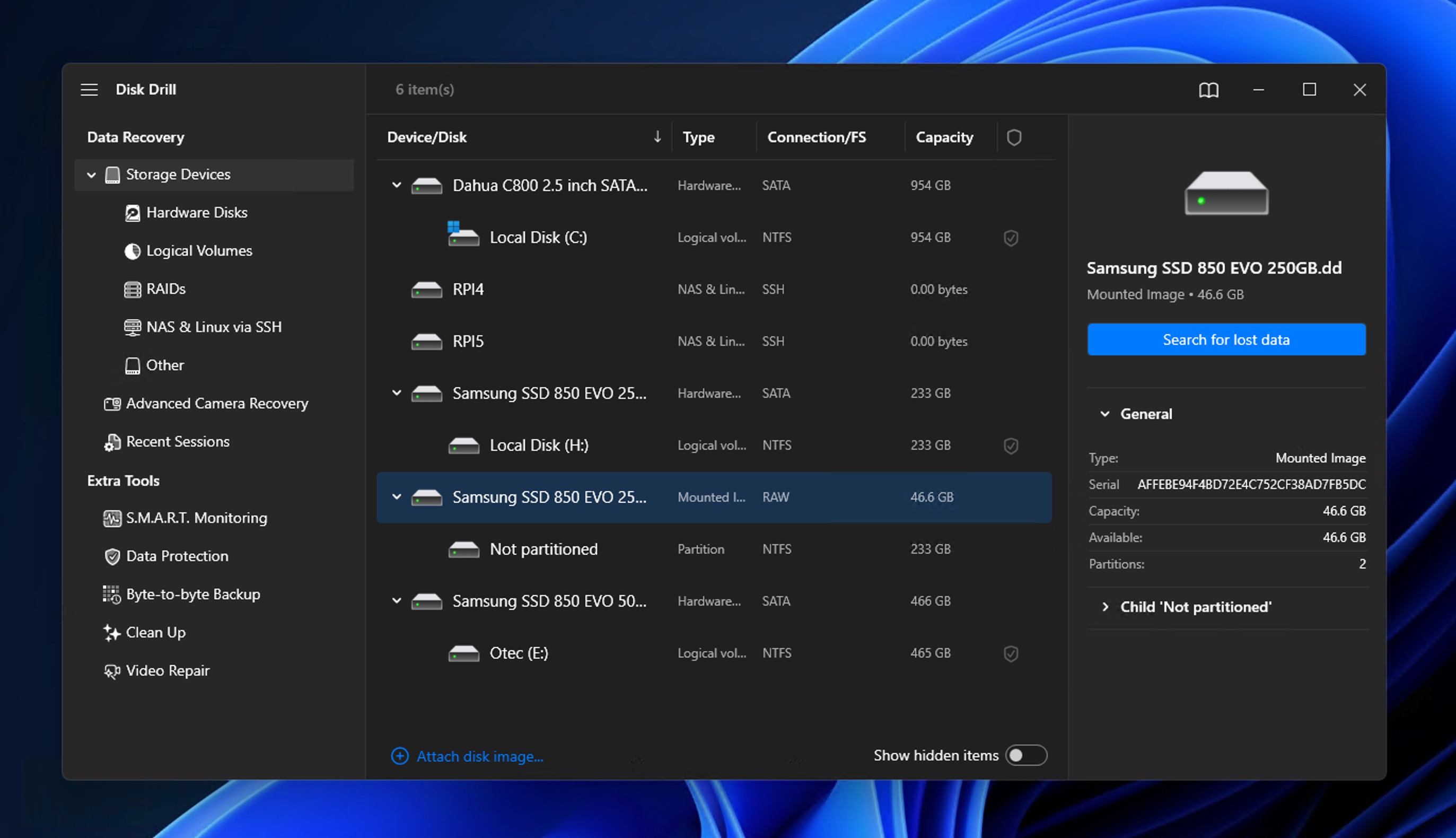Click the protection shield column header icon

pos(1014,137)
